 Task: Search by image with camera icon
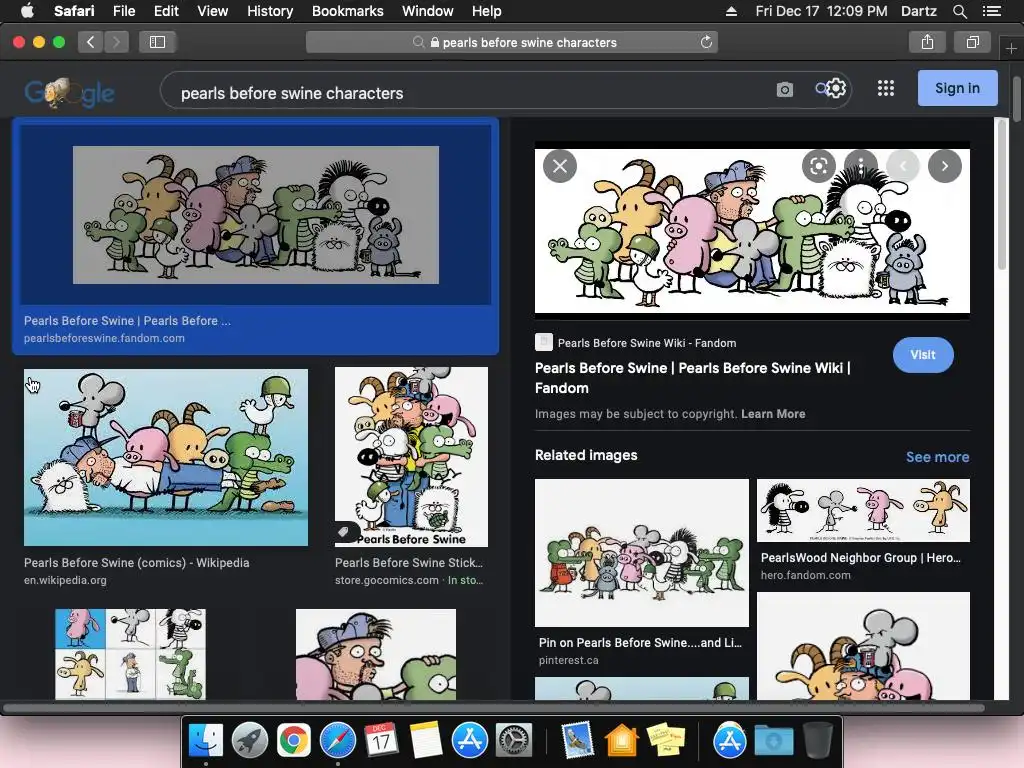click(785, 89)
